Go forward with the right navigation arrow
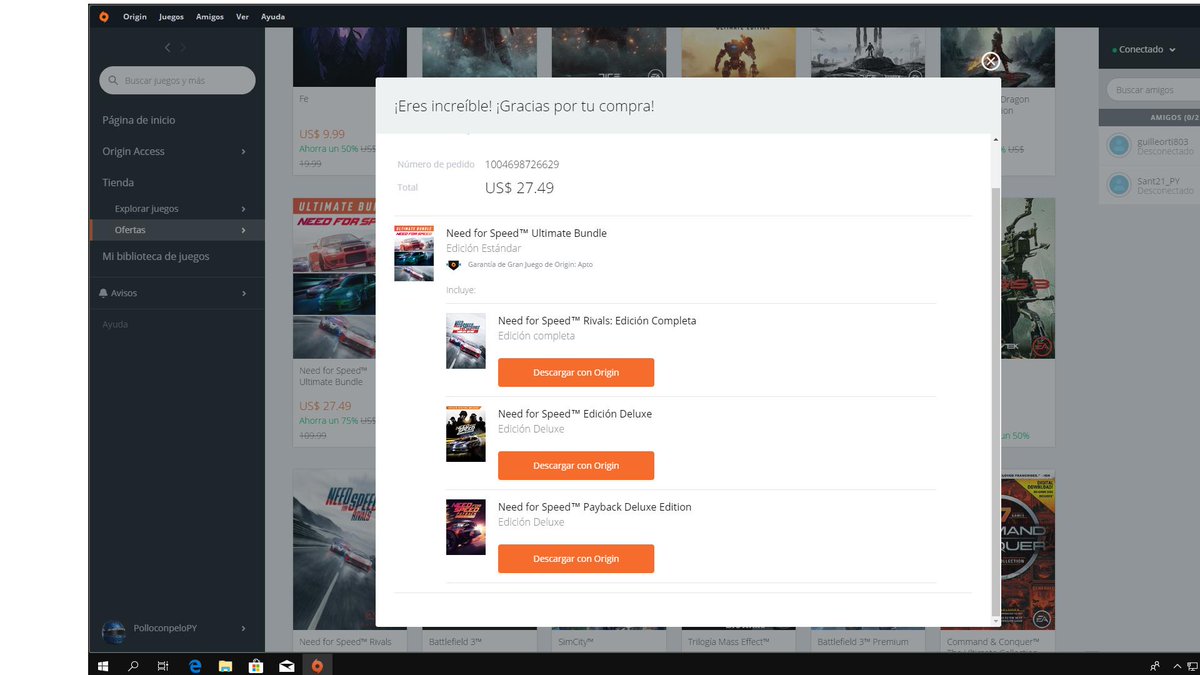Screen dimensions: 1200x675 click(x=184, y=48)
